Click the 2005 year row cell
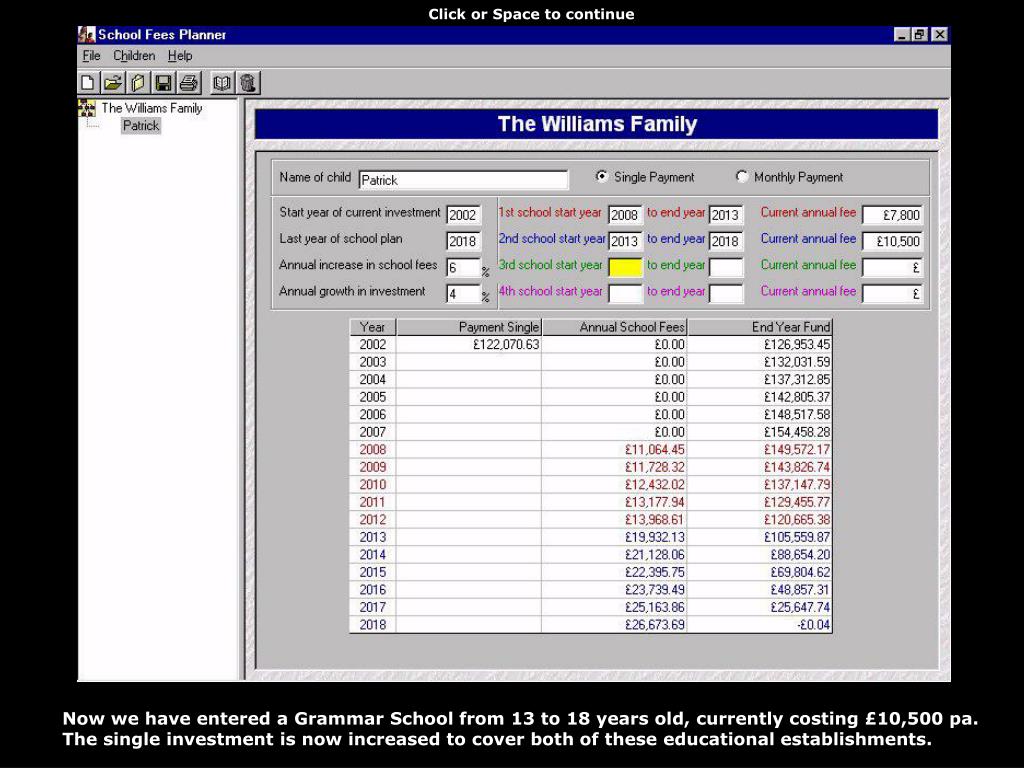This screenshot has width=1024, height=768. pos(372,397)
